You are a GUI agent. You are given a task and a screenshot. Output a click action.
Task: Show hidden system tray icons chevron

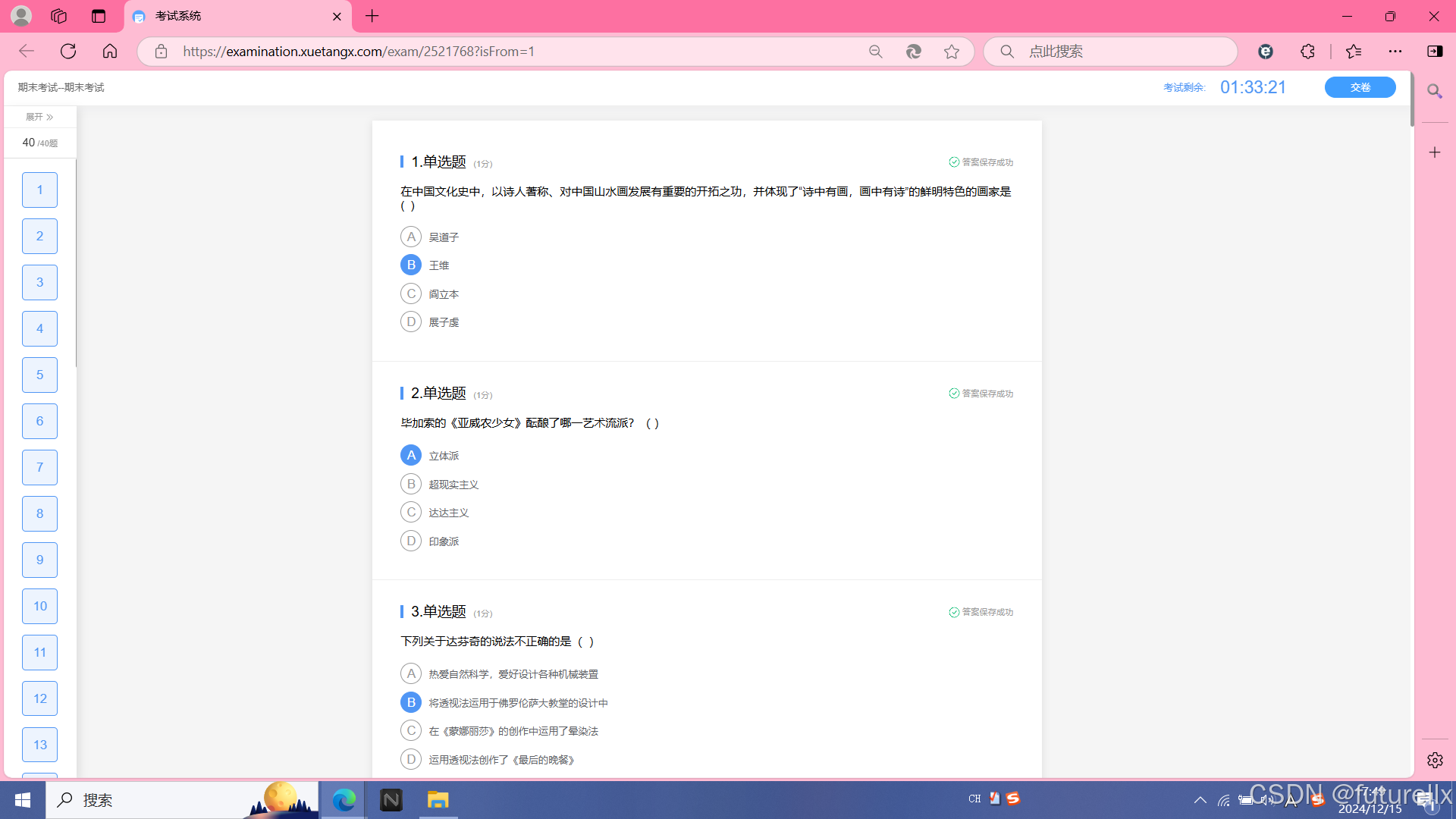pos(1200,800)
